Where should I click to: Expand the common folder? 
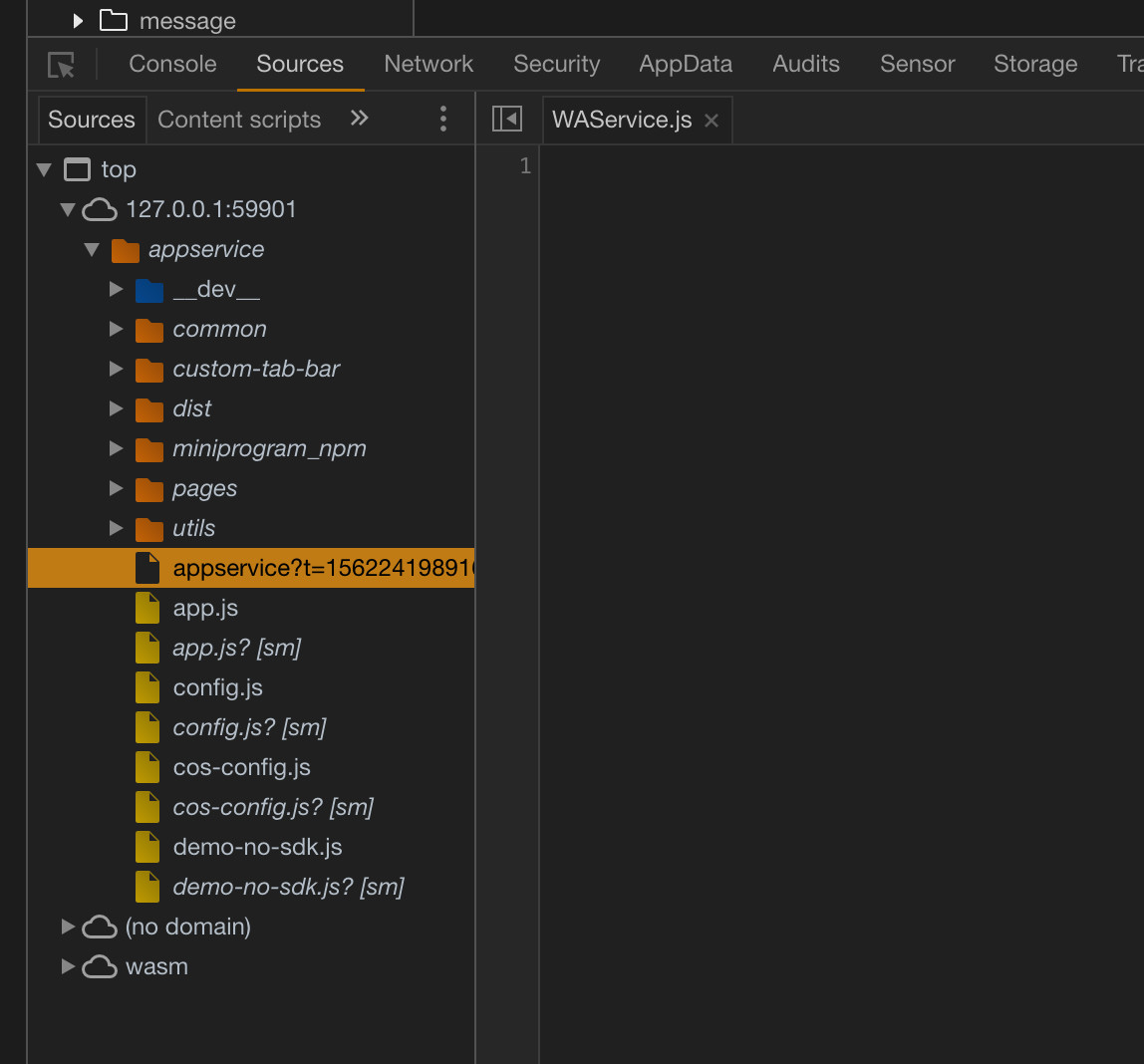(x=116, y=330)
